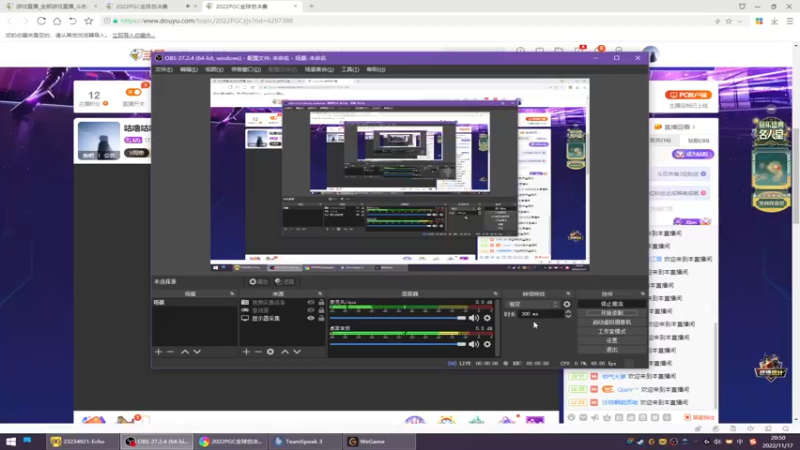Image resolution: width=800 pixels, height=450 pixels.
Task: Toggle visibility of video capture device source
Action: tap(311, 303)
